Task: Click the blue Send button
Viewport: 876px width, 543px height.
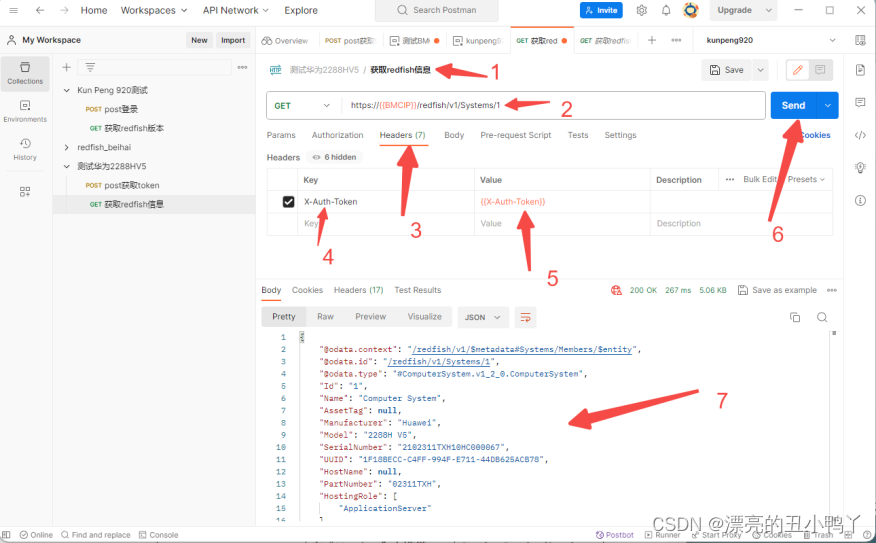Action: pyautogui.click(x=793, y=105)
